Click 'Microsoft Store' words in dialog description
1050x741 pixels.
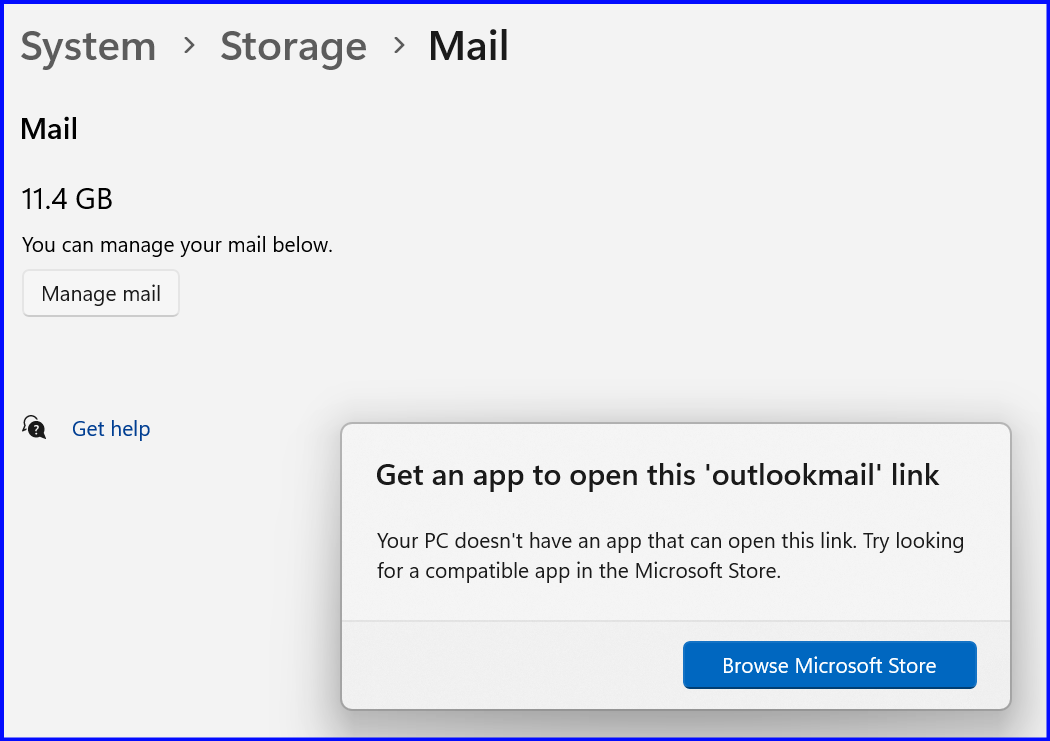[x=706, y=571]
